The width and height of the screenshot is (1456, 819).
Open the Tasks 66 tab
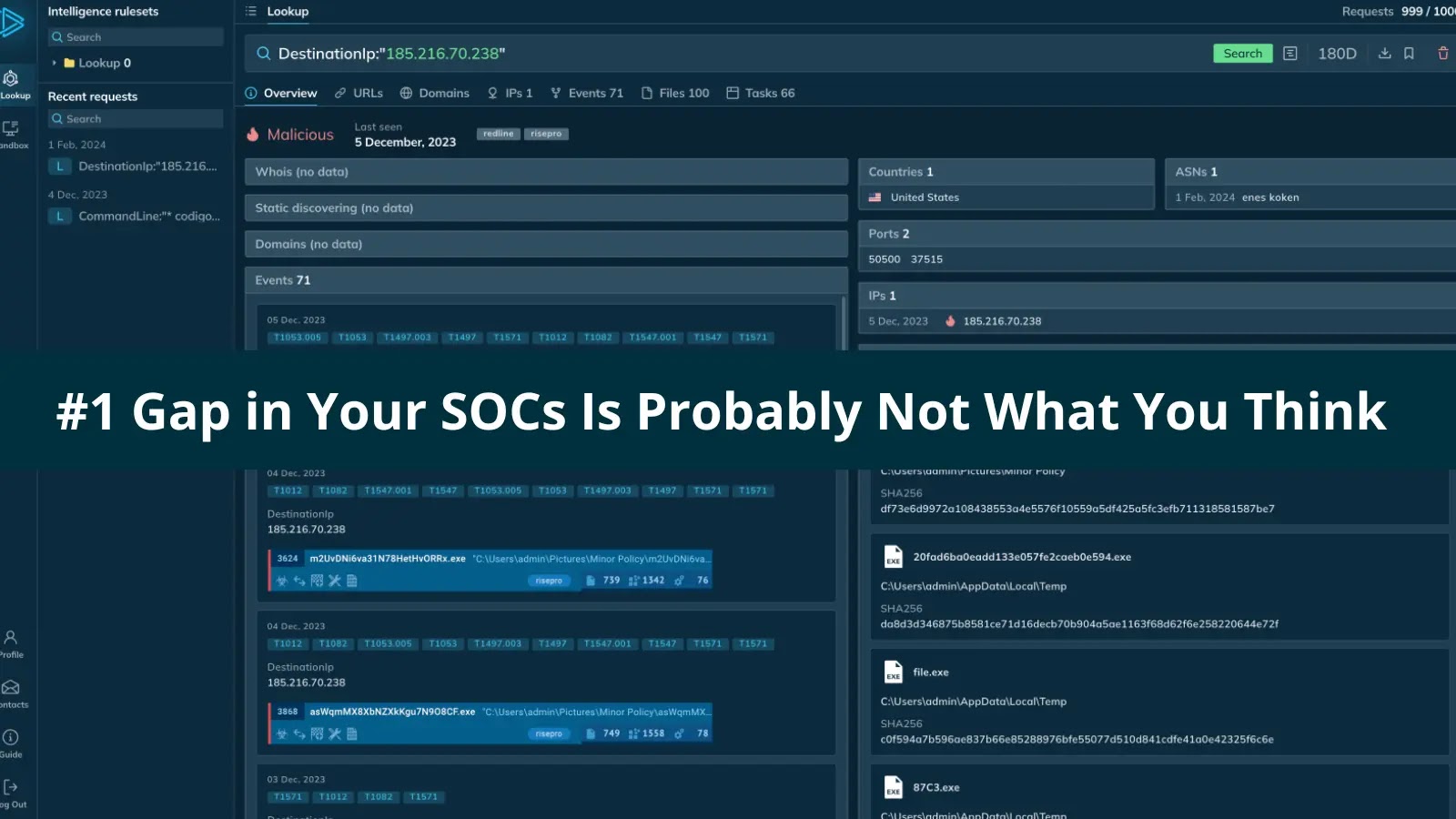(x=761, y=92)
